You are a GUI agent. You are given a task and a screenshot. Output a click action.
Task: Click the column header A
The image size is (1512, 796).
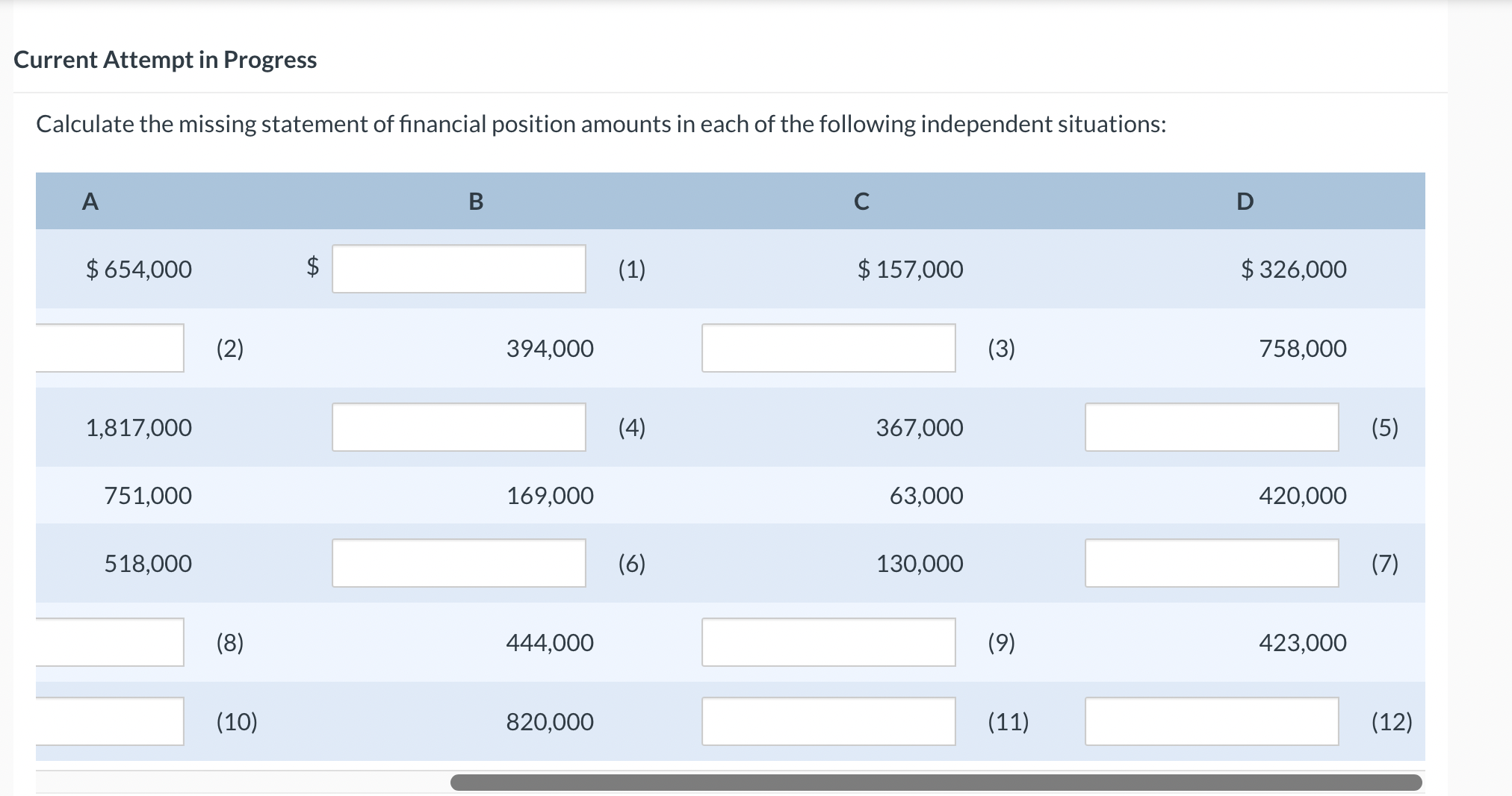[x=90, y=200]
